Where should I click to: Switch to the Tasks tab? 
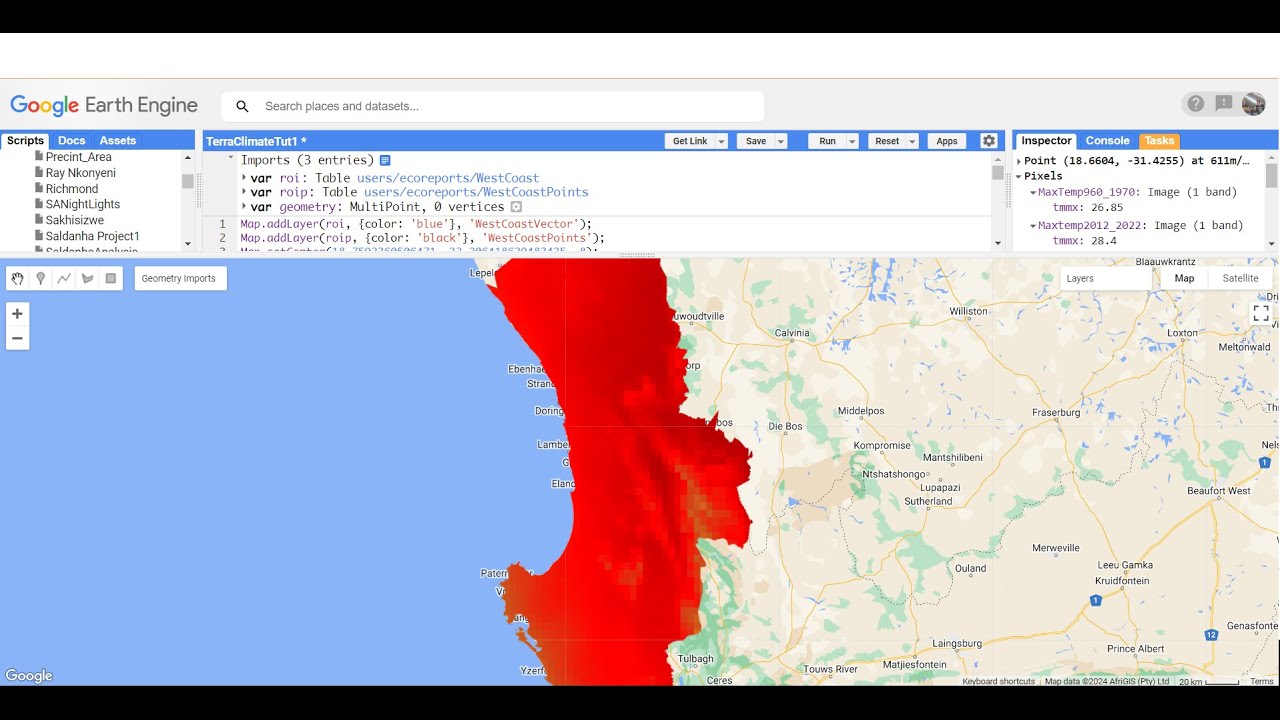[1159, 141]
